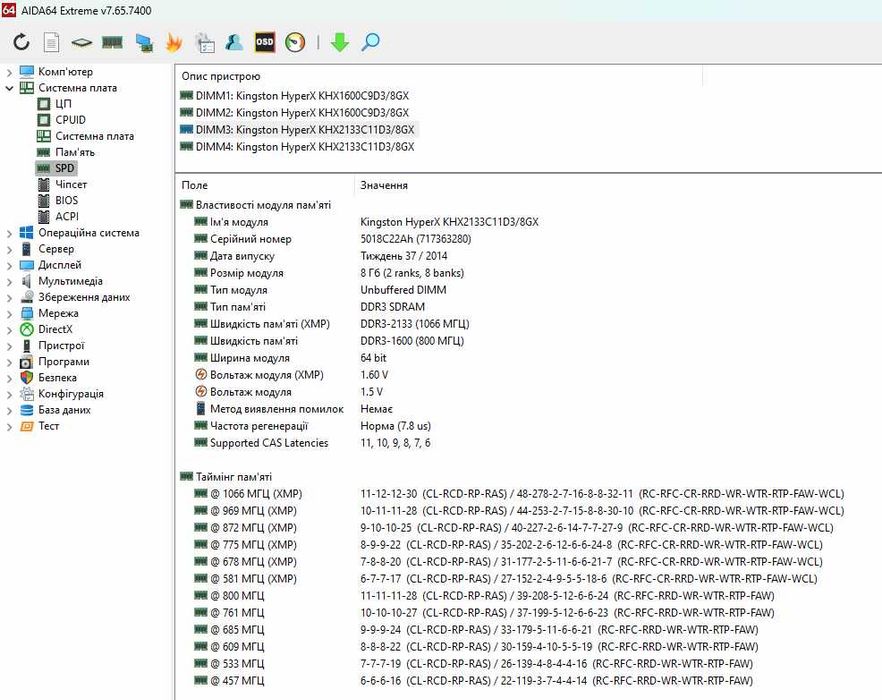Select База даних in the tree
Screen dimensions: 882x700
(64, 410)
